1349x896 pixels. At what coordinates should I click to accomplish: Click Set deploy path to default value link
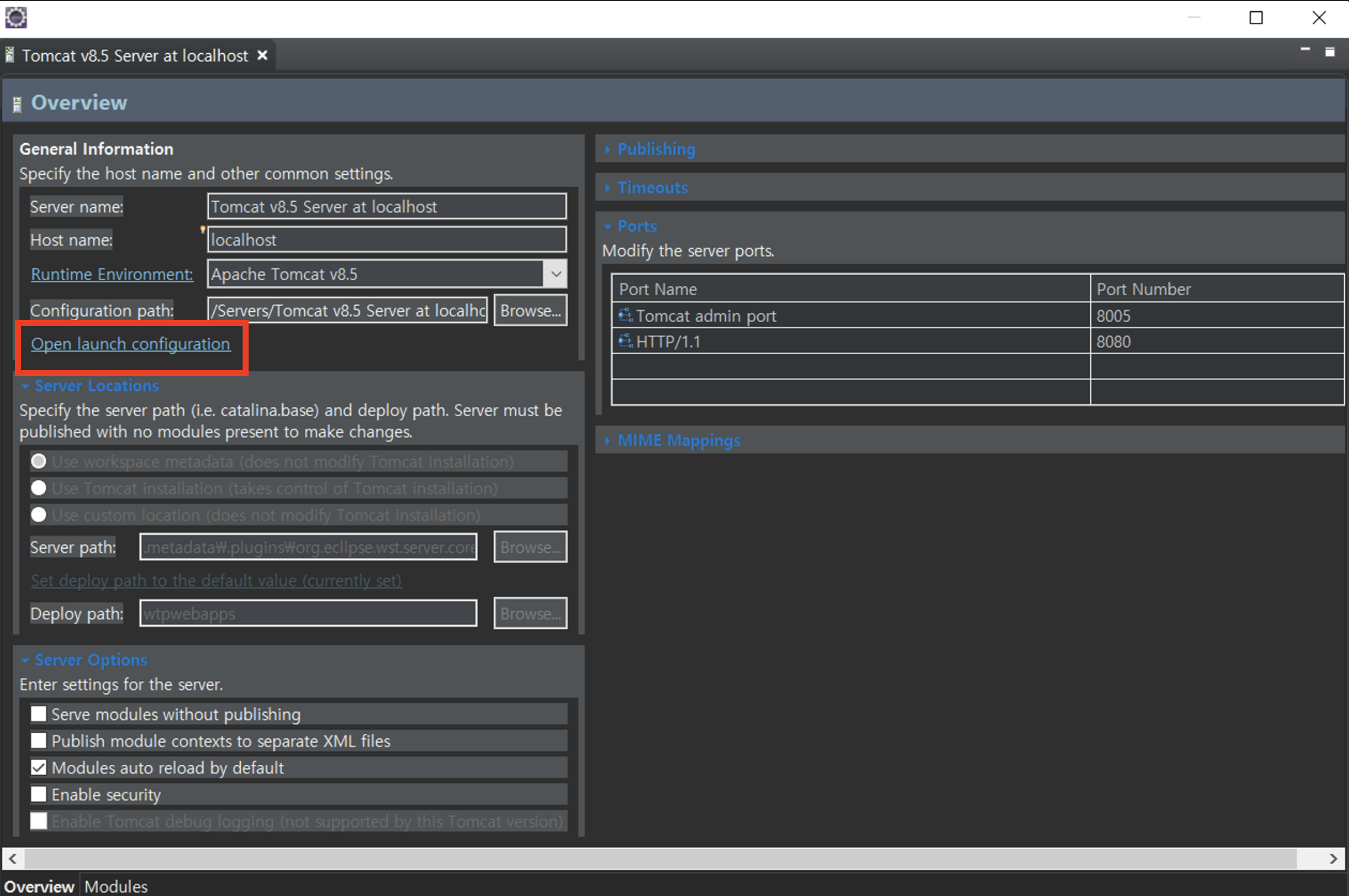click(x=216, y=580)
